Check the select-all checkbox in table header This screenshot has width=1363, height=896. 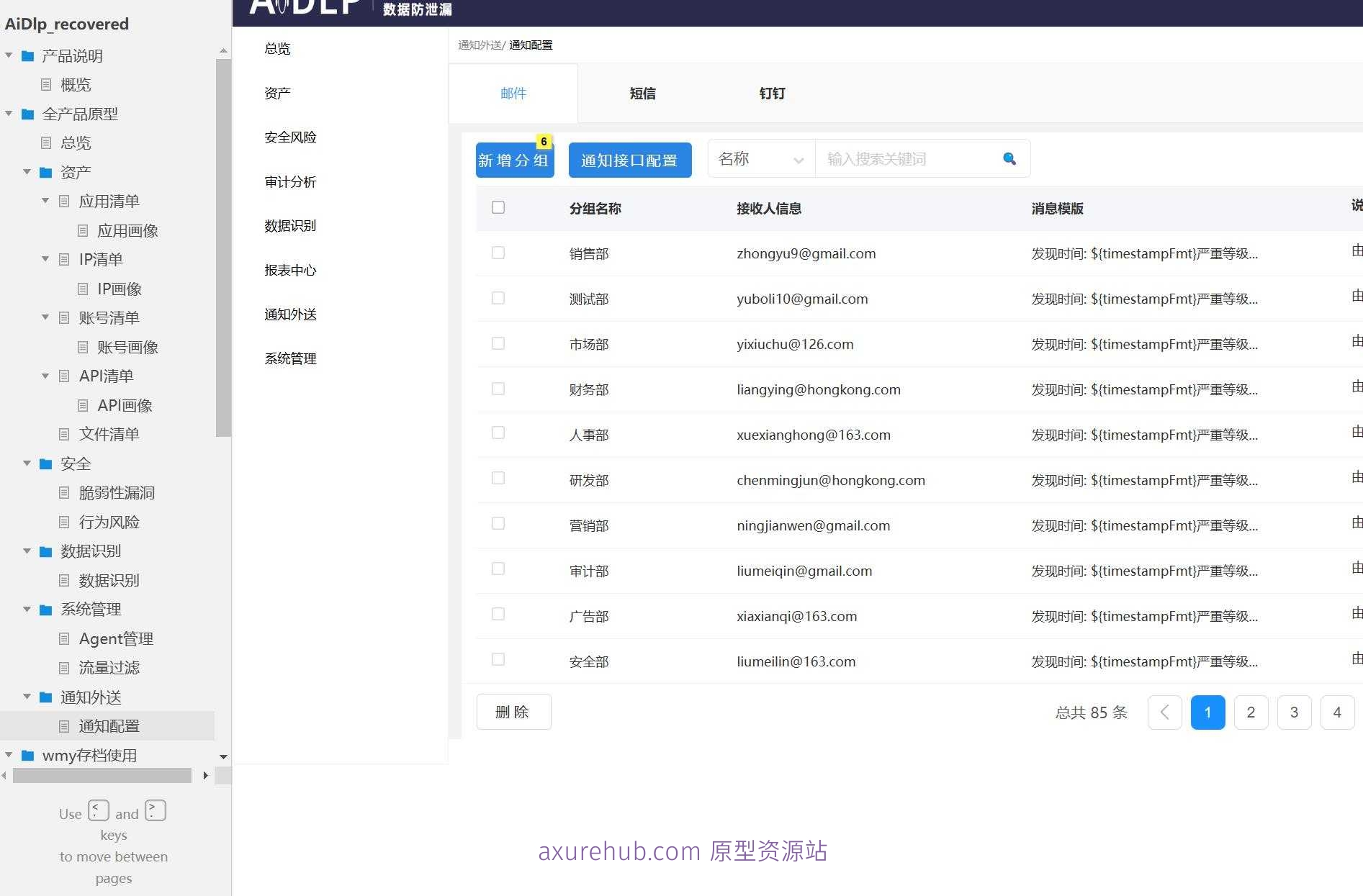pos(498,207)
